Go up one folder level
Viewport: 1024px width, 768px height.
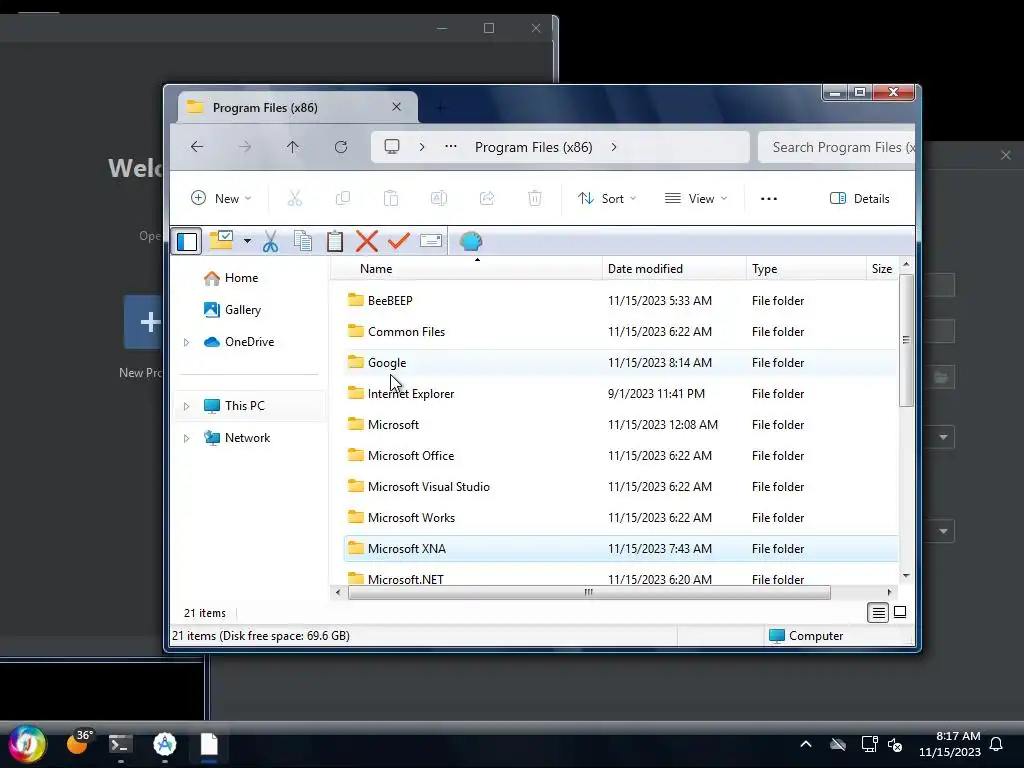point(293,147)
